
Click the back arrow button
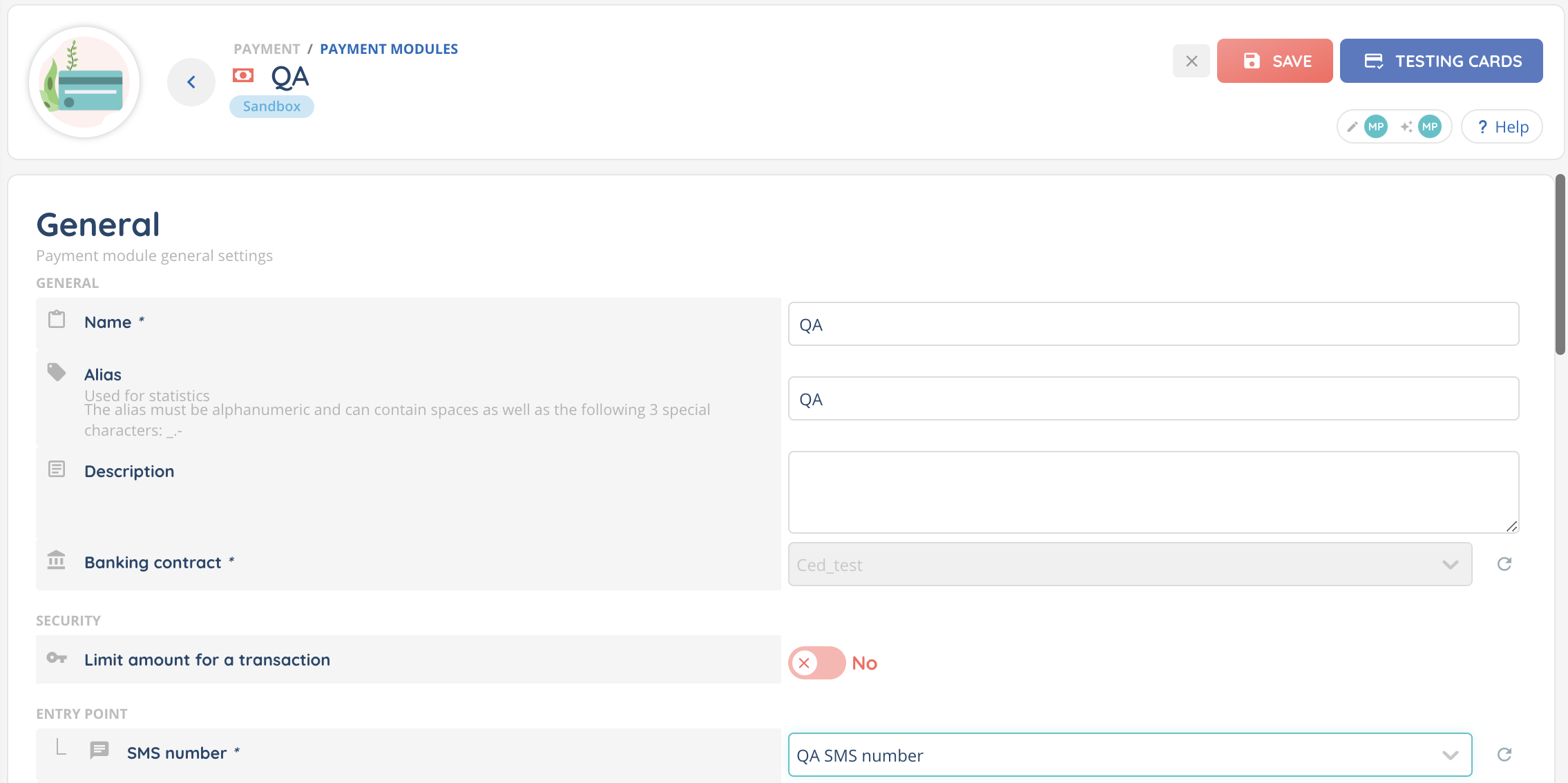click(x=191, y=82)
